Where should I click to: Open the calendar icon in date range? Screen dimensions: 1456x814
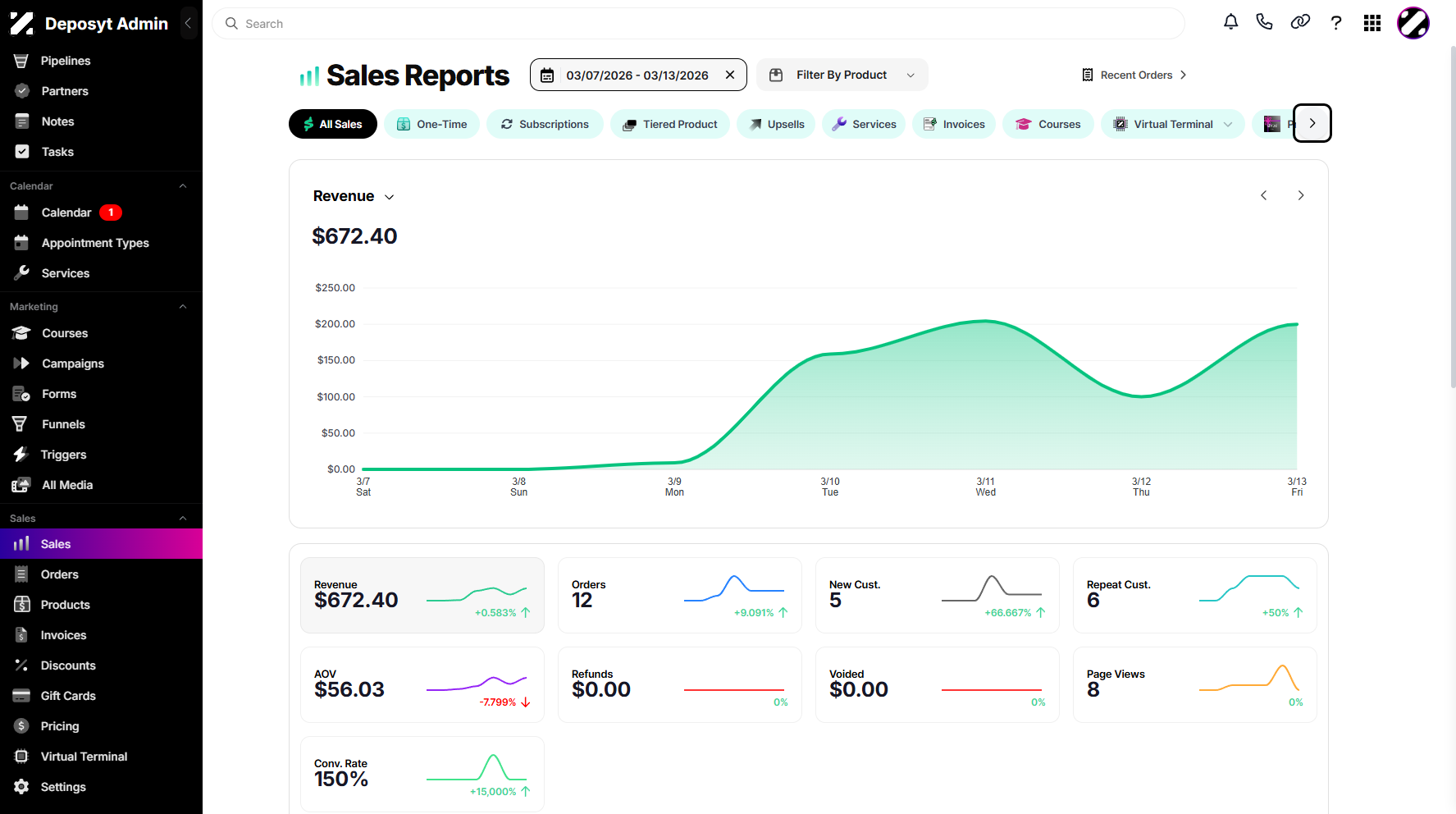tap(547, 75)
